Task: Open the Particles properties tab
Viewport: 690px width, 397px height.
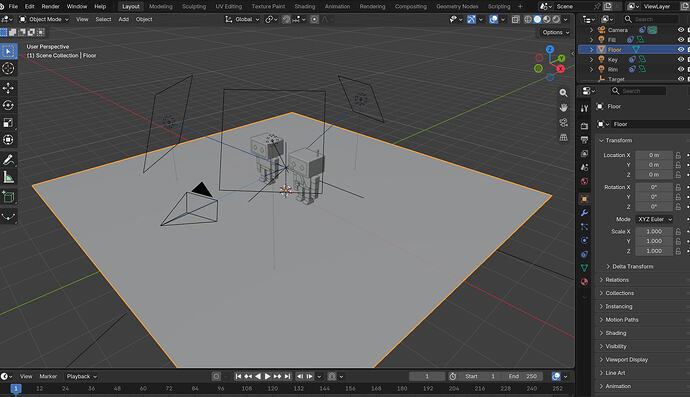Action: 584,227
